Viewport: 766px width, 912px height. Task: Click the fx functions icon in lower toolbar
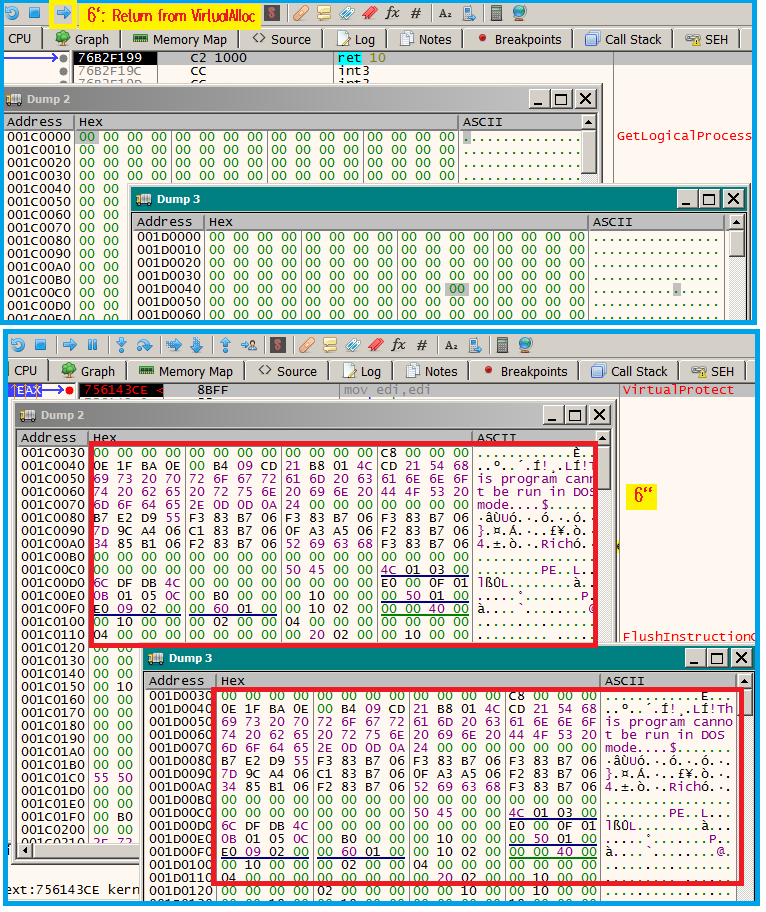coord(398,345)
